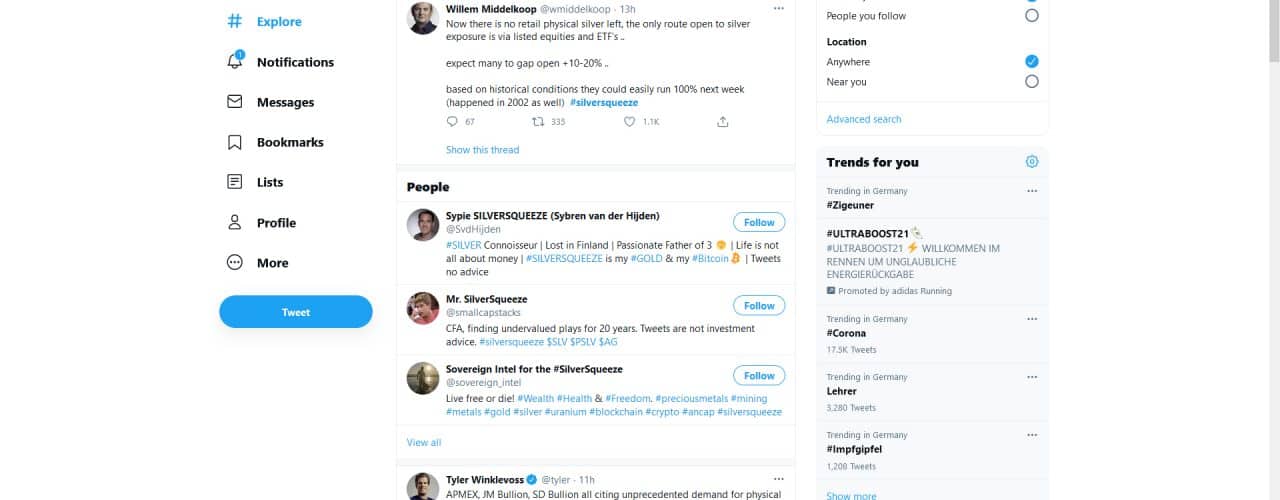Click the share icon under Willem's tweet
Screen dimensions: 1280x500
click(x=722, y=122)
